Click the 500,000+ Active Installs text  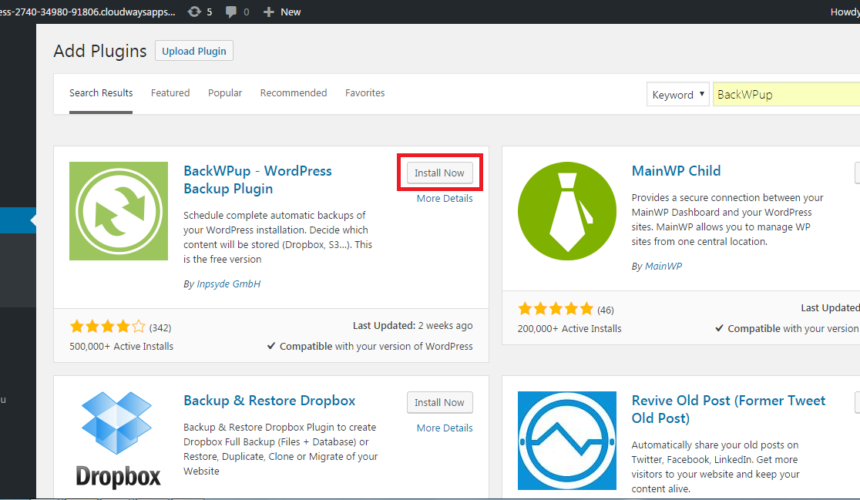click(x=121, y=346)
